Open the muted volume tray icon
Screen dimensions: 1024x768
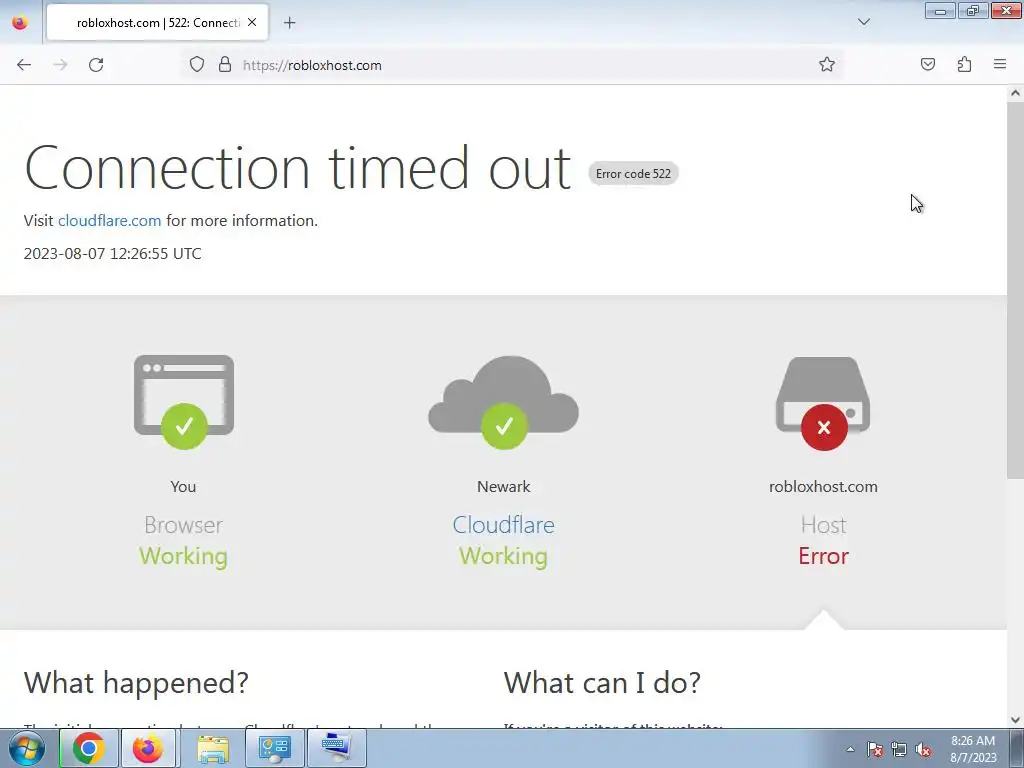(x=923, y=750)
